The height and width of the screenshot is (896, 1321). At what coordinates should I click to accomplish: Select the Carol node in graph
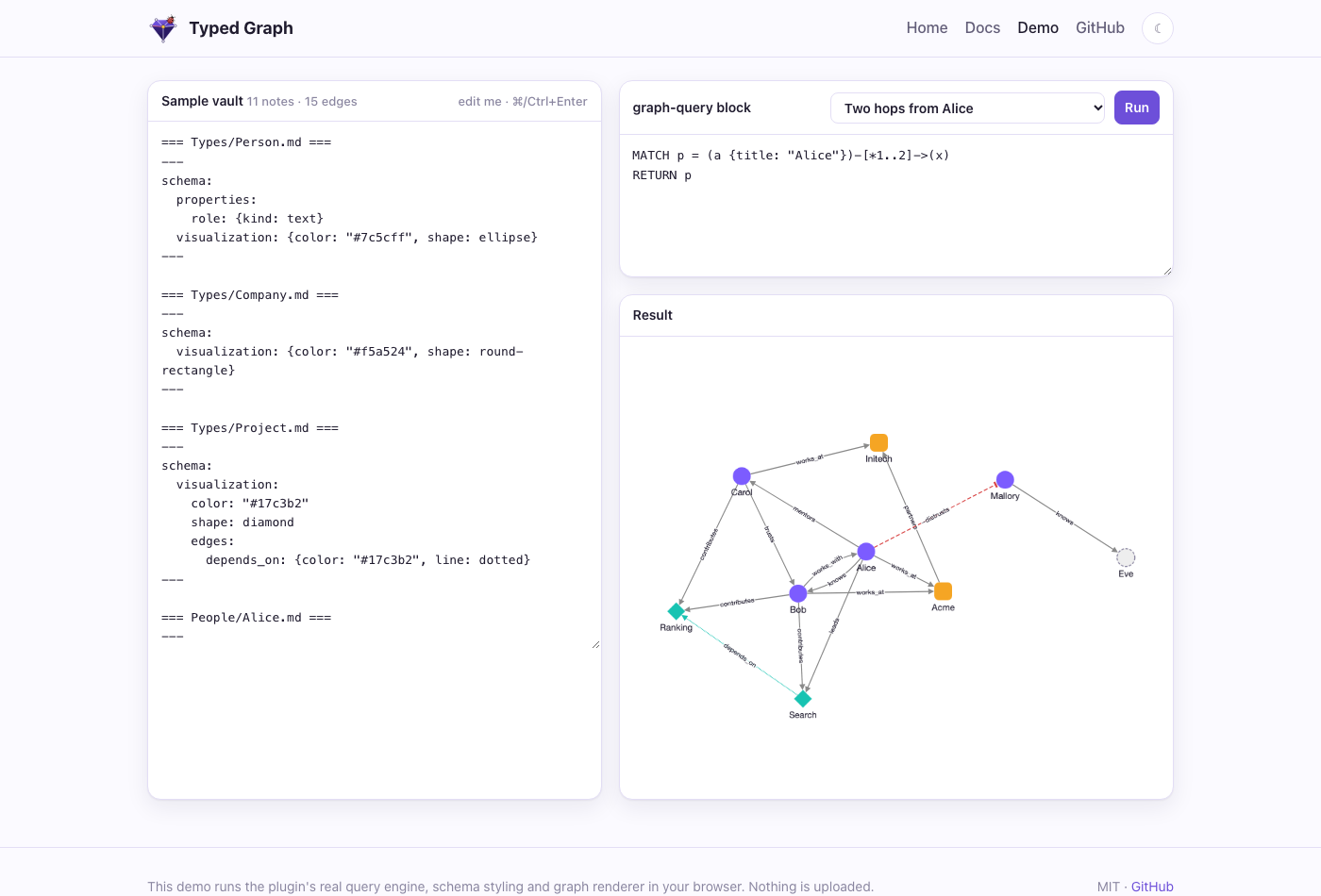click(742, 476)
